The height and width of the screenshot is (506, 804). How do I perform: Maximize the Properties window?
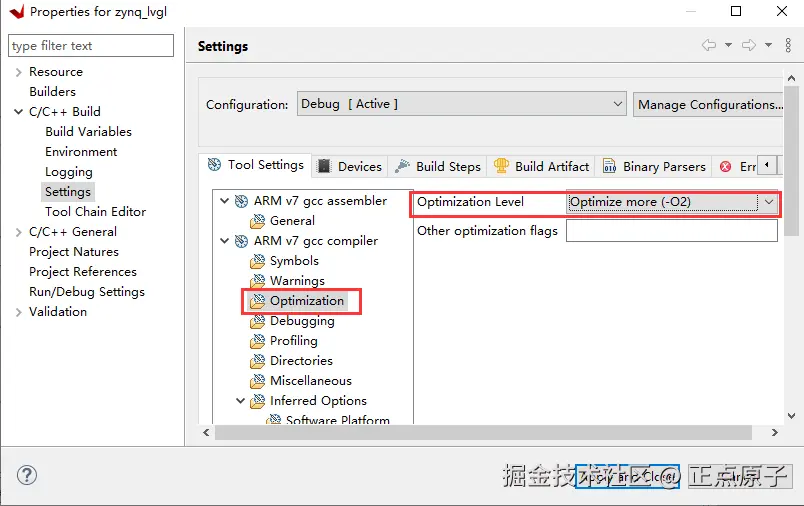tap(736, 11)
